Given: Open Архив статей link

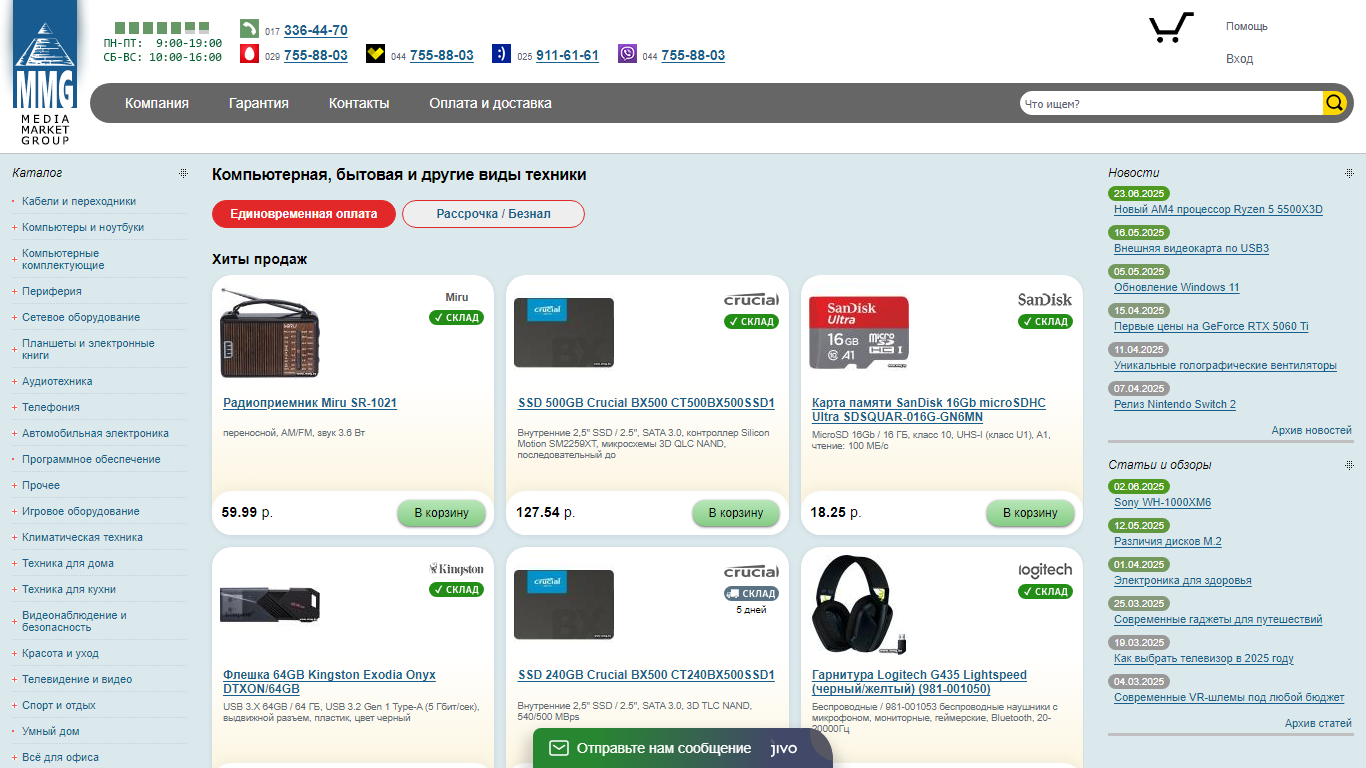Looking at the screenshot, I should point(1318,723).
